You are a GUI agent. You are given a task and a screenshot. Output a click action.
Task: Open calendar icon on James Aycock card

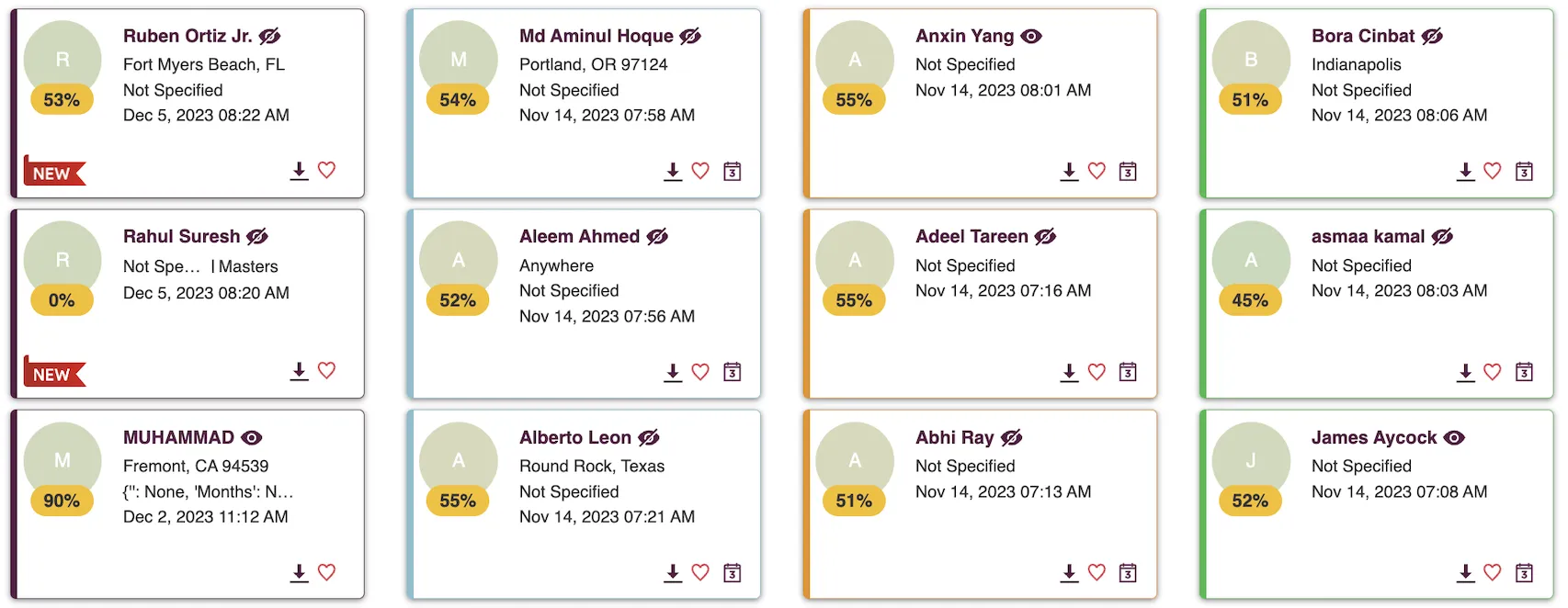coord(1524,573)
